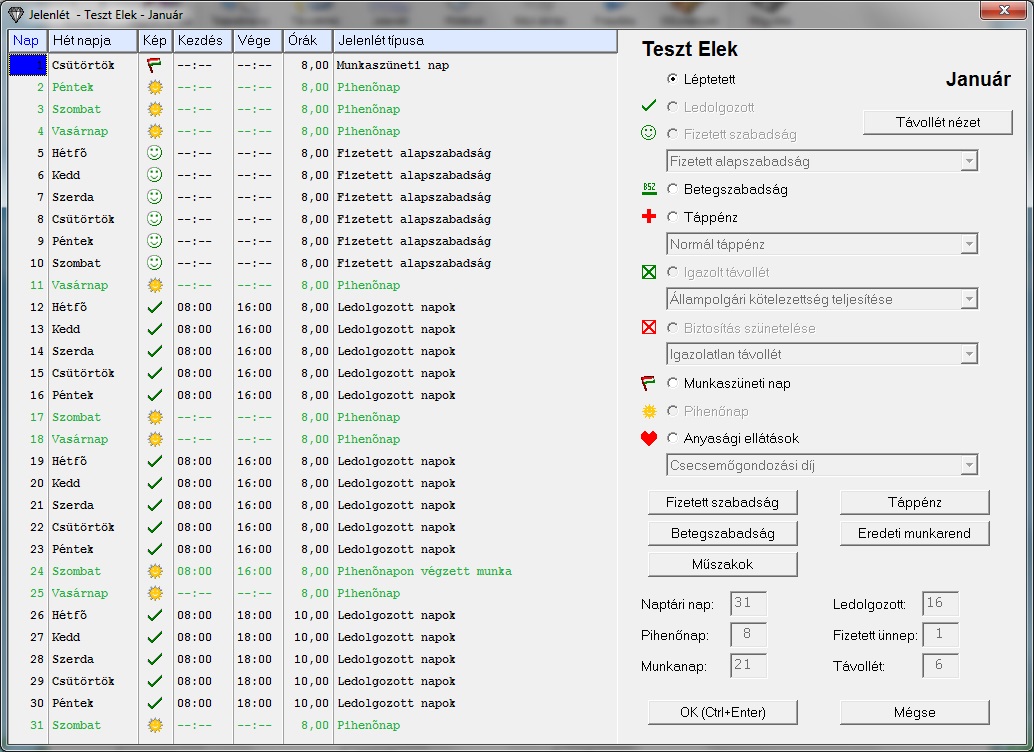Sort by the Hét napja column header

(92, 41)
